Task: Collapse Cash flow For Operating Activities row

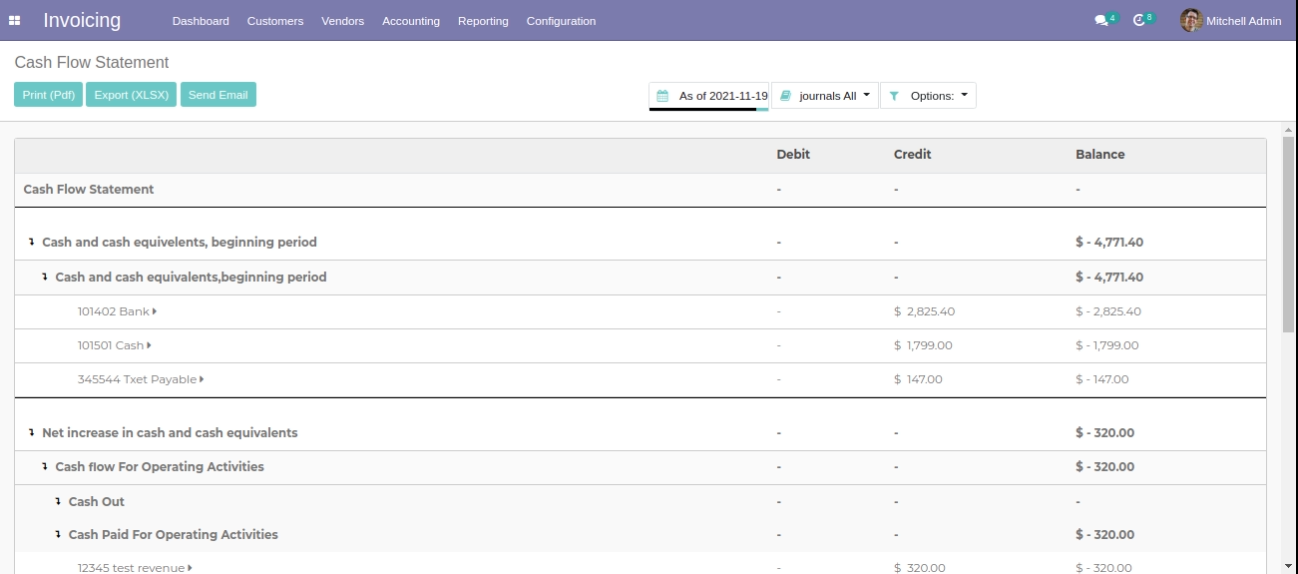Action: (46, 467)
